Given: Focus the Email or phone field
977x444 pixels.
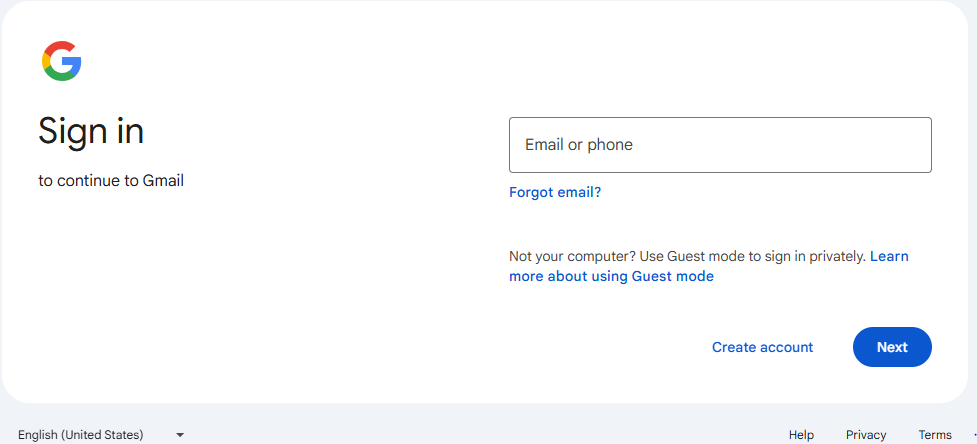Looking at the screenshot, I should (x=720, y=145).
